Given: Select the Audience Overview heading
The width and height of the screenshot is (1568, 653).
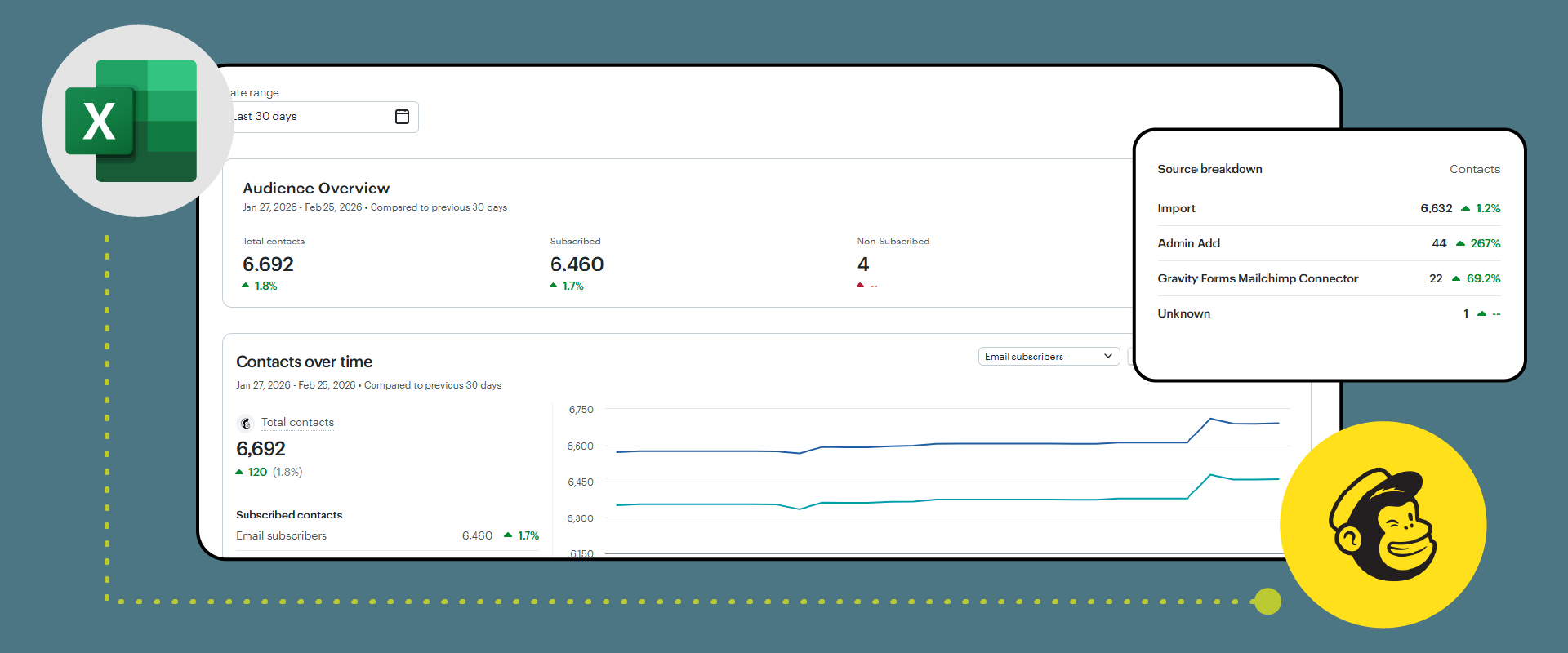Looking at the screenshot, I should 316,189.
